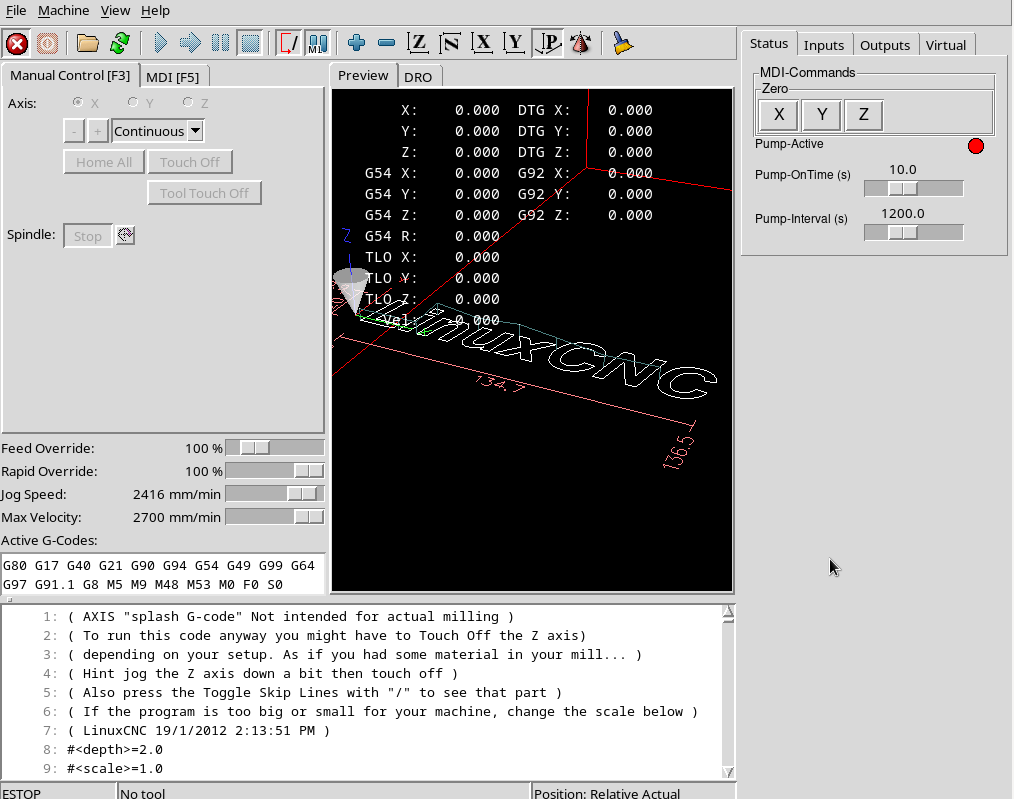
Task: Reload the current file icon
Action: [120, 44]
